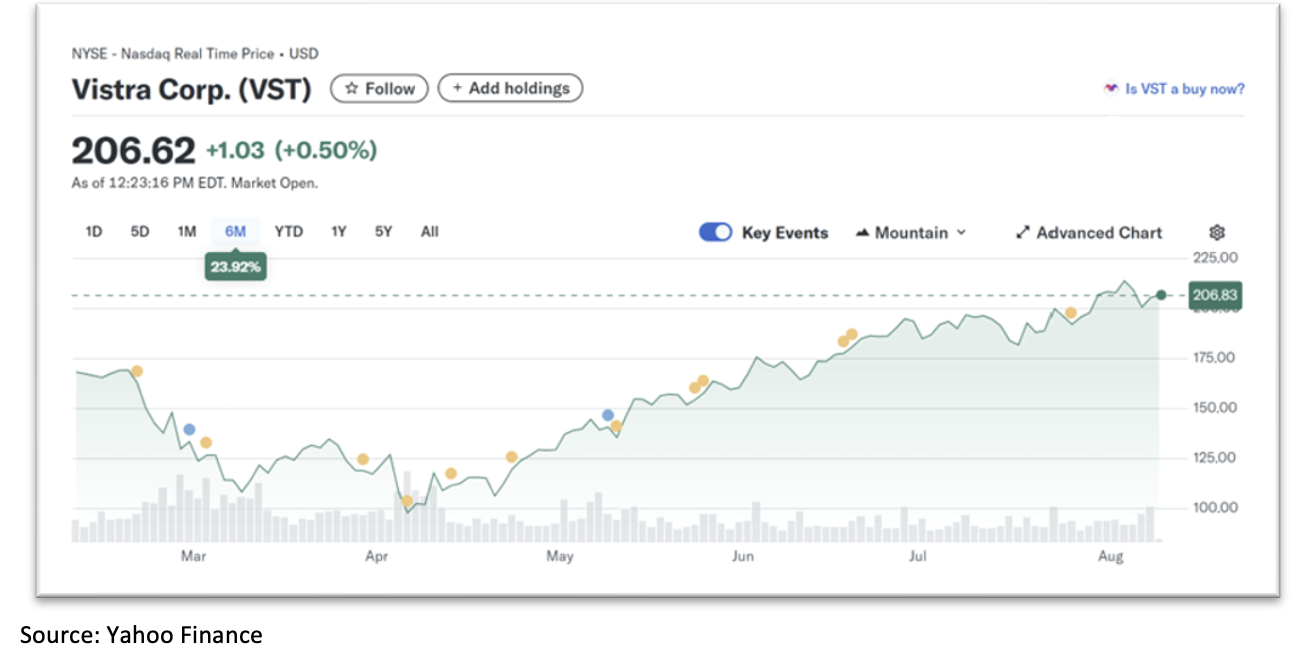The height and width of the screenshot is (663, 1312).
Task: Select the 1D time range
Action: click(94, 231)
